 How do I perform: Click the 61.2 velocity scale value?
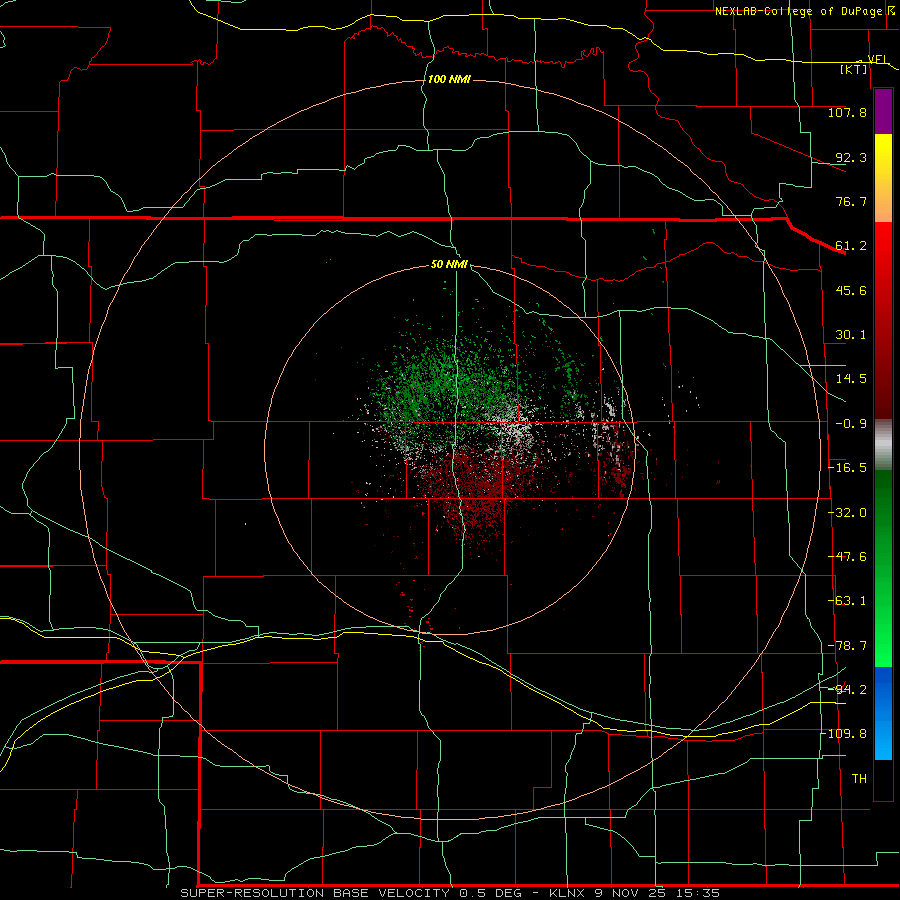click(851, 246)
